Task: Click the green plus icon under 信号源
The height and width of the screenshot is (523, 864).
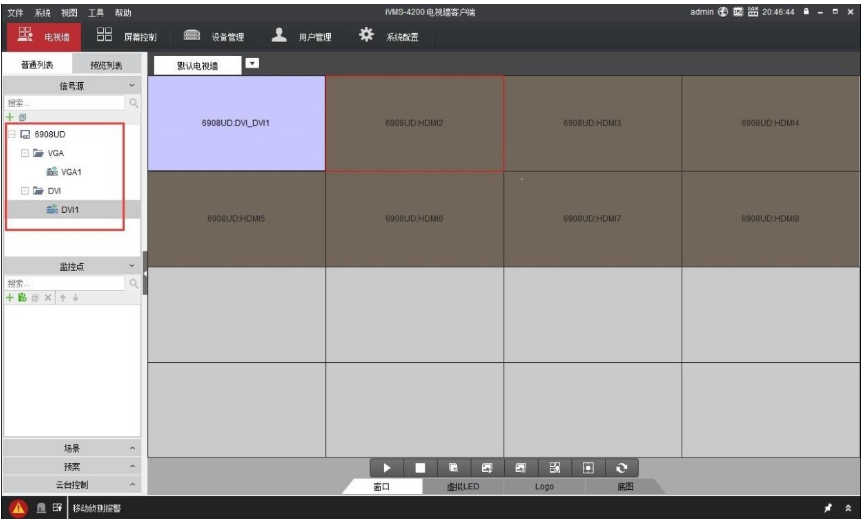Action: pos(11,116)
